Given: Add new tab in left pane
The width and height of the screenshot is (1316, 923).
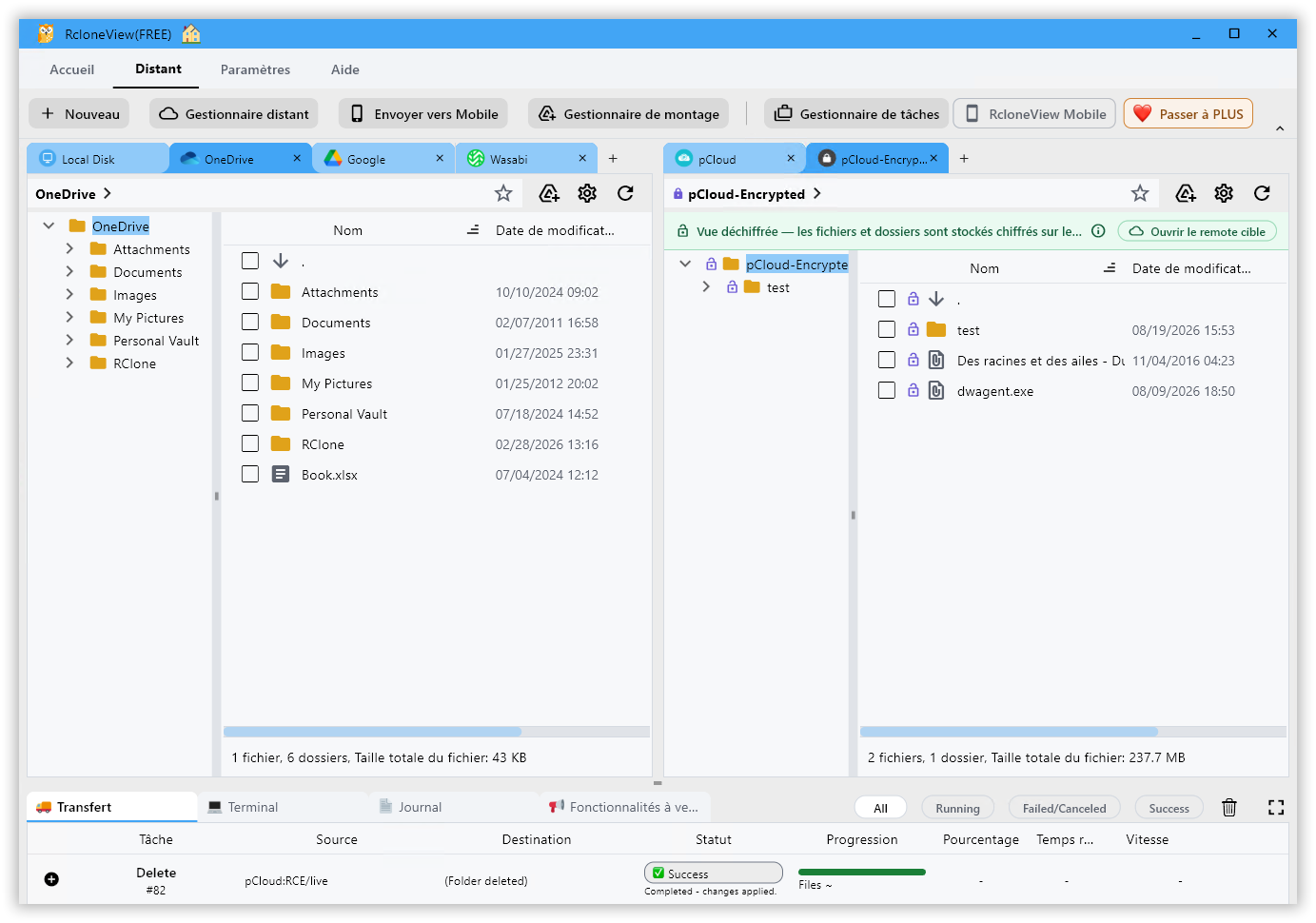Looking at the screenshot, I should point(613,159).
